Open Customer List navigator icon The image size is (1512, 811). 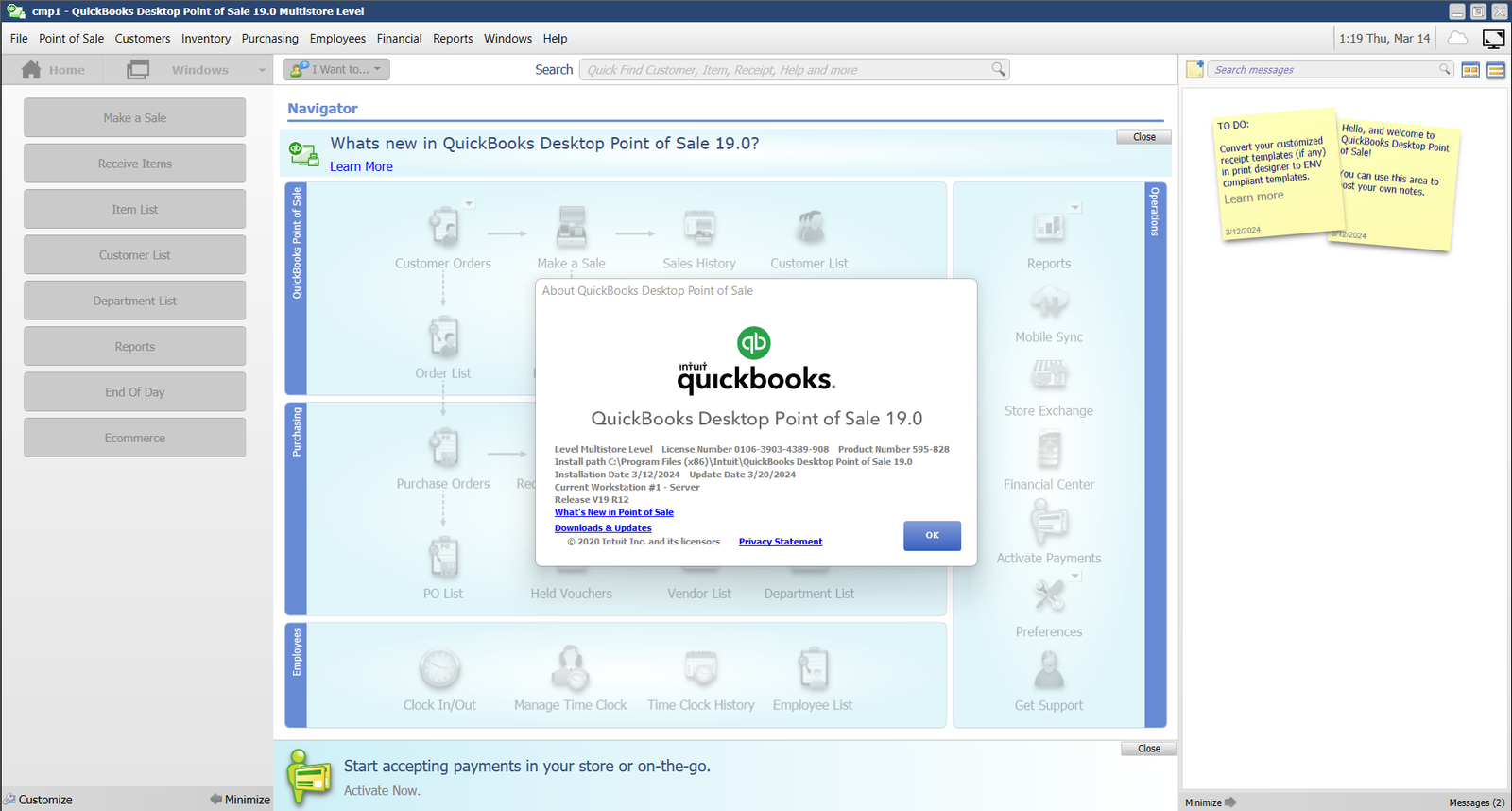click(x=810, y=227)
